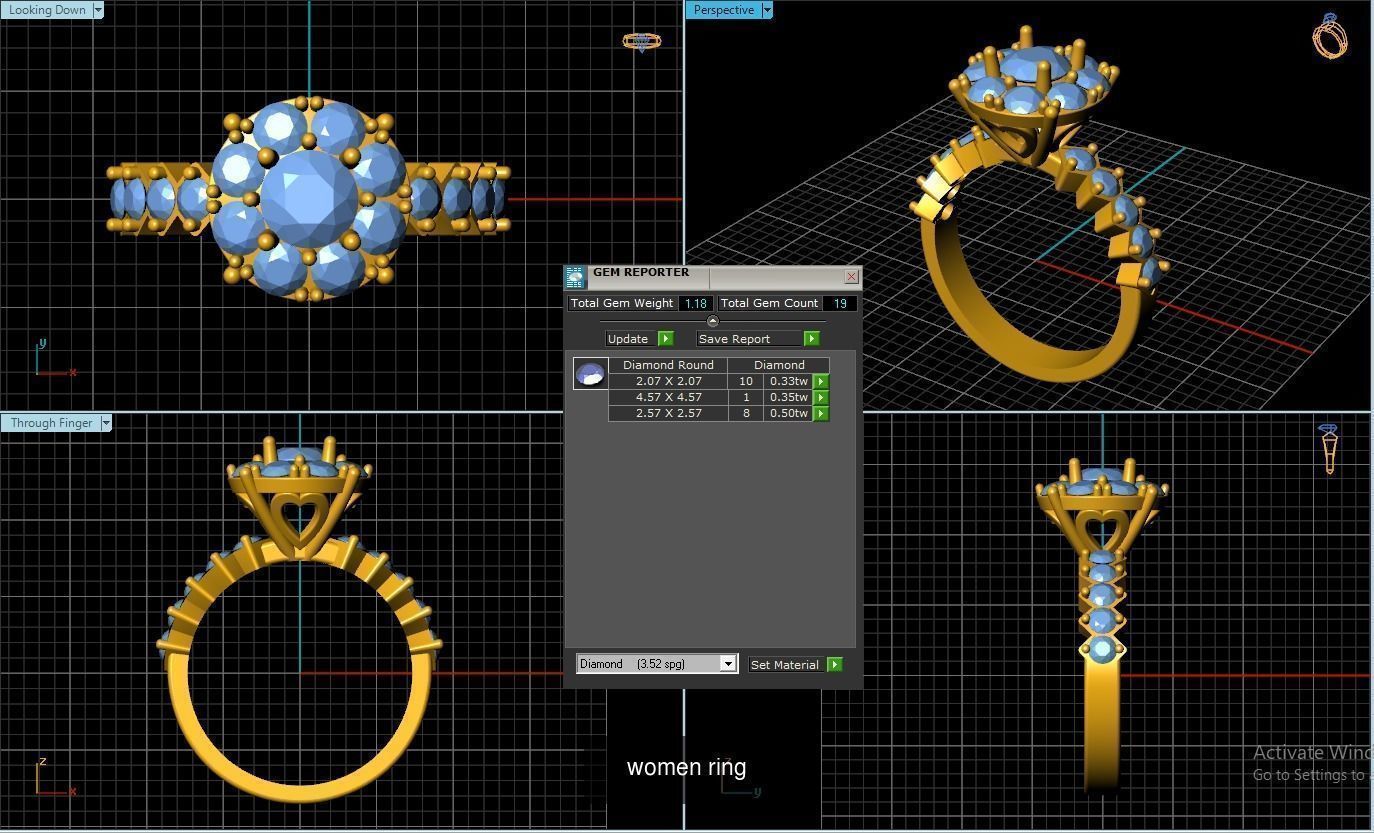Viewport: 1374px width, 833px height.
Task: Click orange ring icon in Looking Down viewport
Action: 641,42
